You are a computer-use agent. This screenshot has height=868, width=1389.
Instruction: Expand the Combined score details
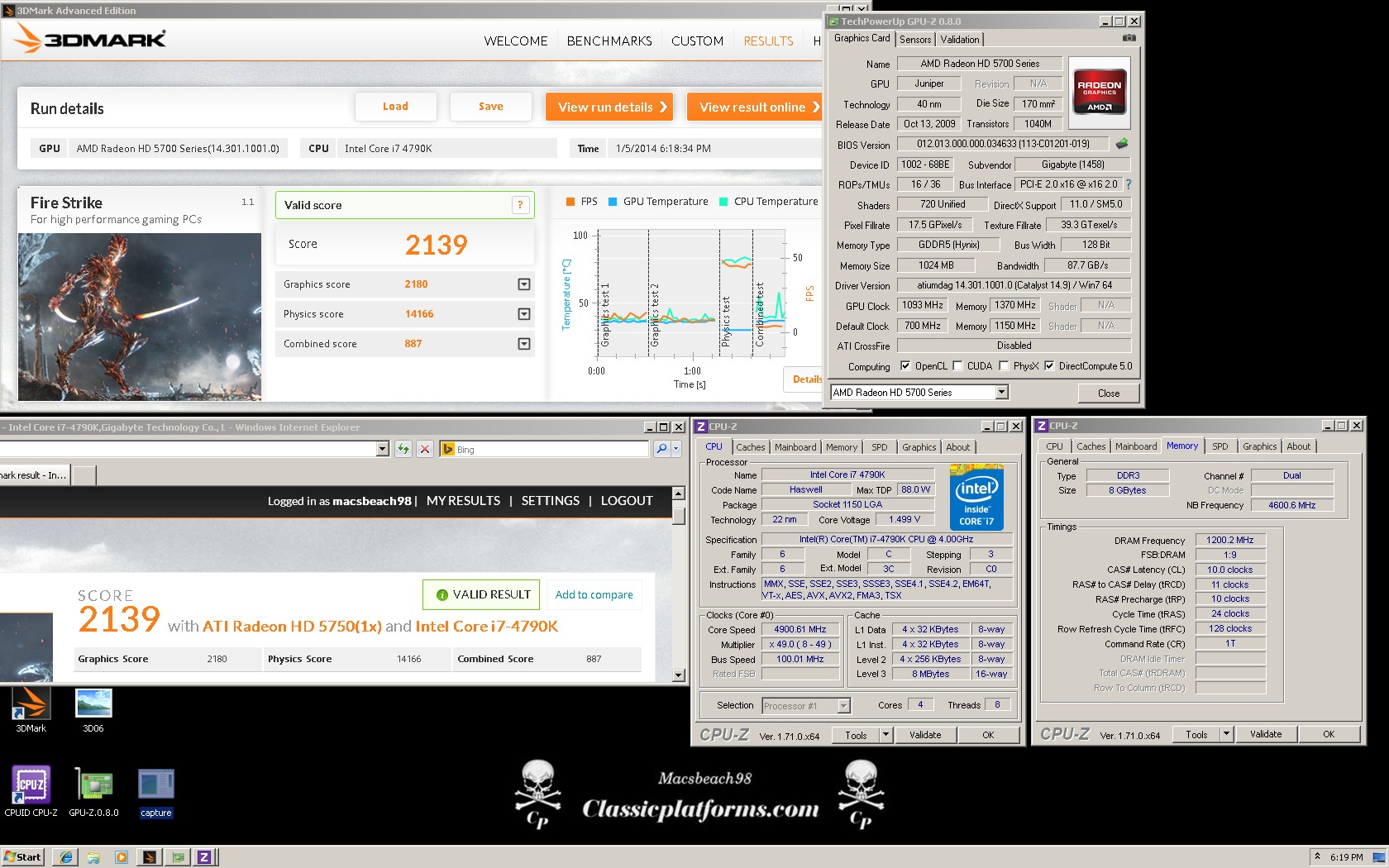[x=523, y=344]
